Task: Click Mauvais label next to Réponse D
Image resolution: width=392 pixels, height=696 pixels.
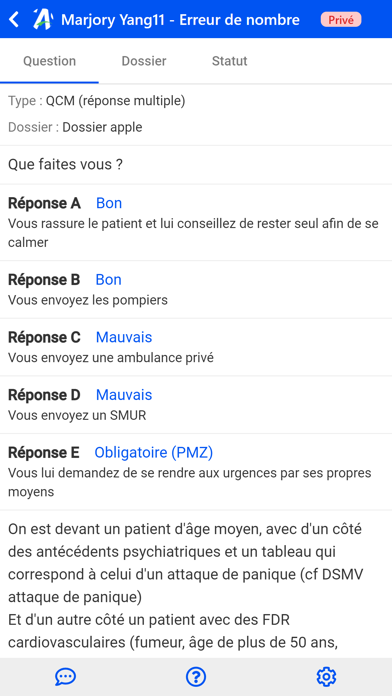Action: [x=124, y=395]
